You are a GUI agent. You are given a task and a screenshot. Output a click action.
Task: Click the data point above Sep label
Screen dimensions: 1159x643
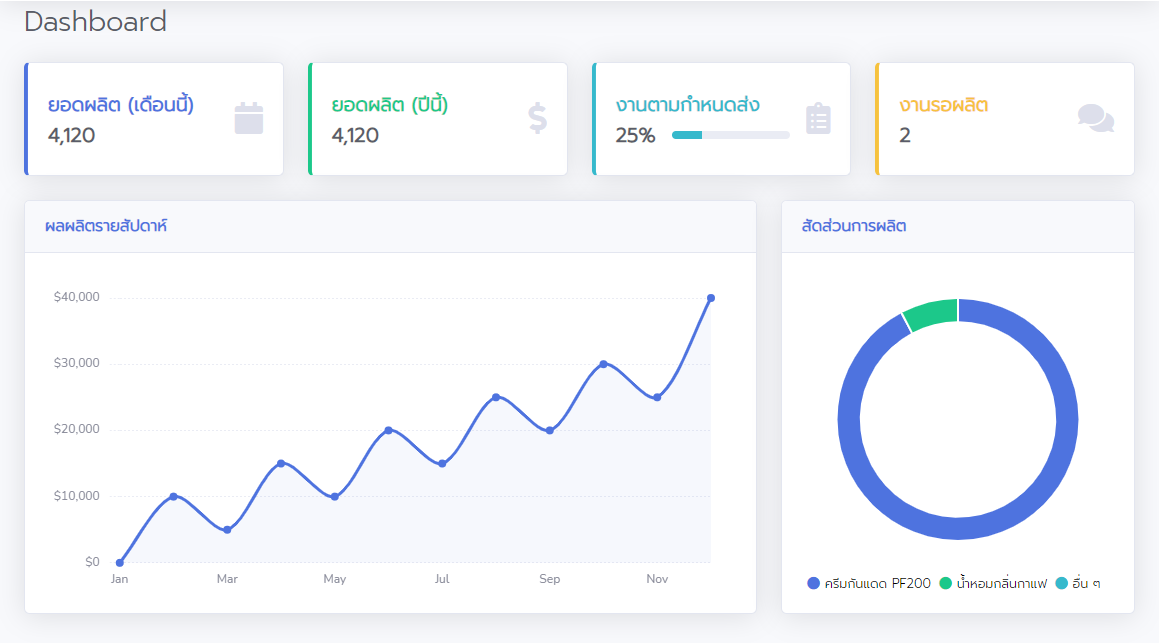(550, 431)
